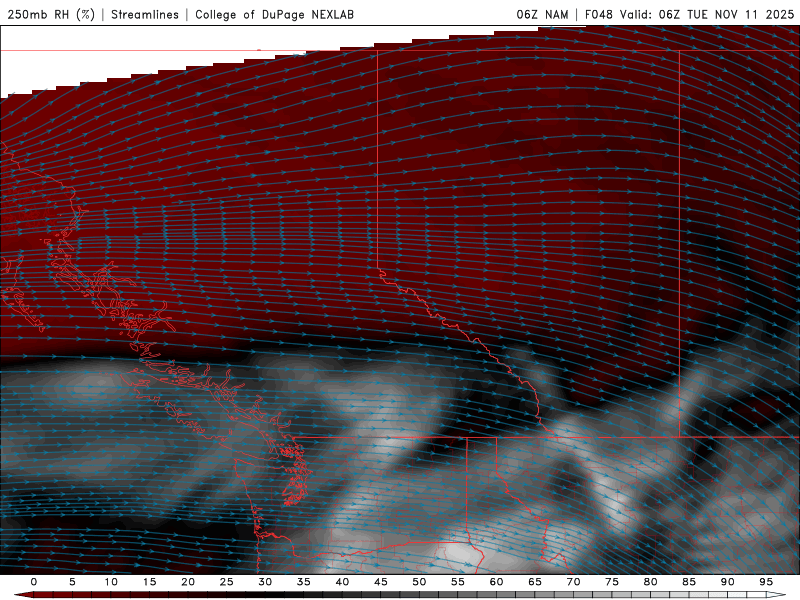The width and height of the screenshot is (800, 600).
Task: Click the '90' label on the color scale
Action: pyautogui.click(x=727, y=582)
